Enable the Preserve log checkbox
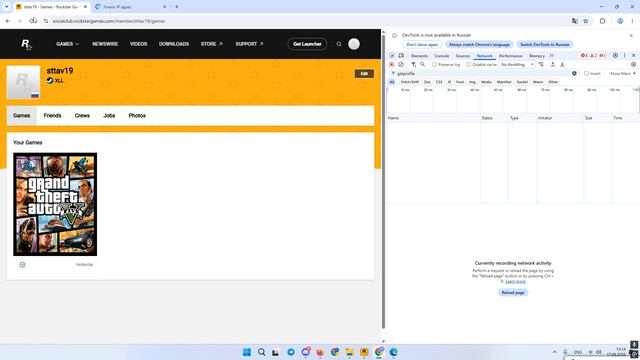 (434, 64)
